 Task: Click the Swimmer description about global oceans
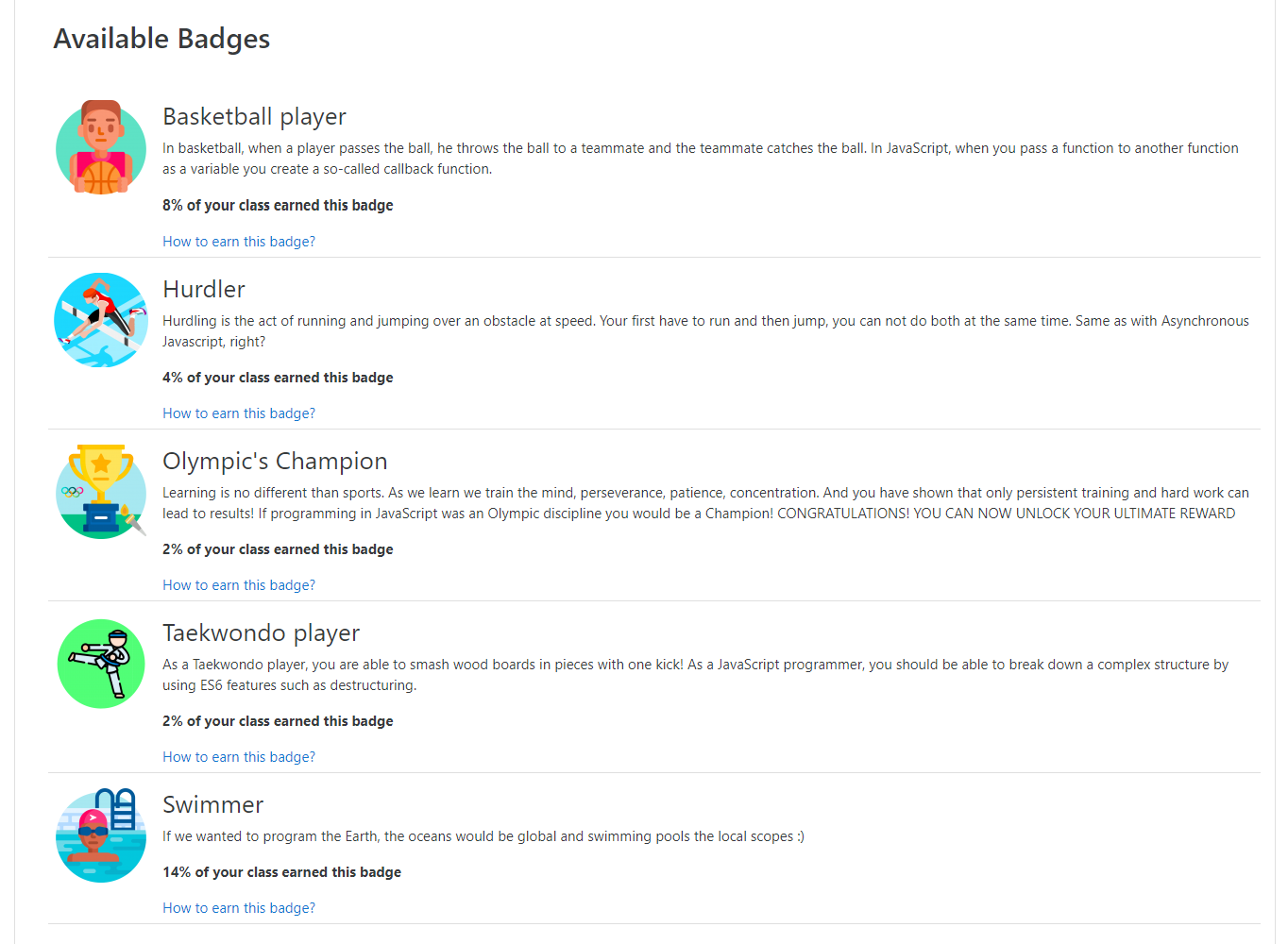pyautogui.click(x=483, y=836)
